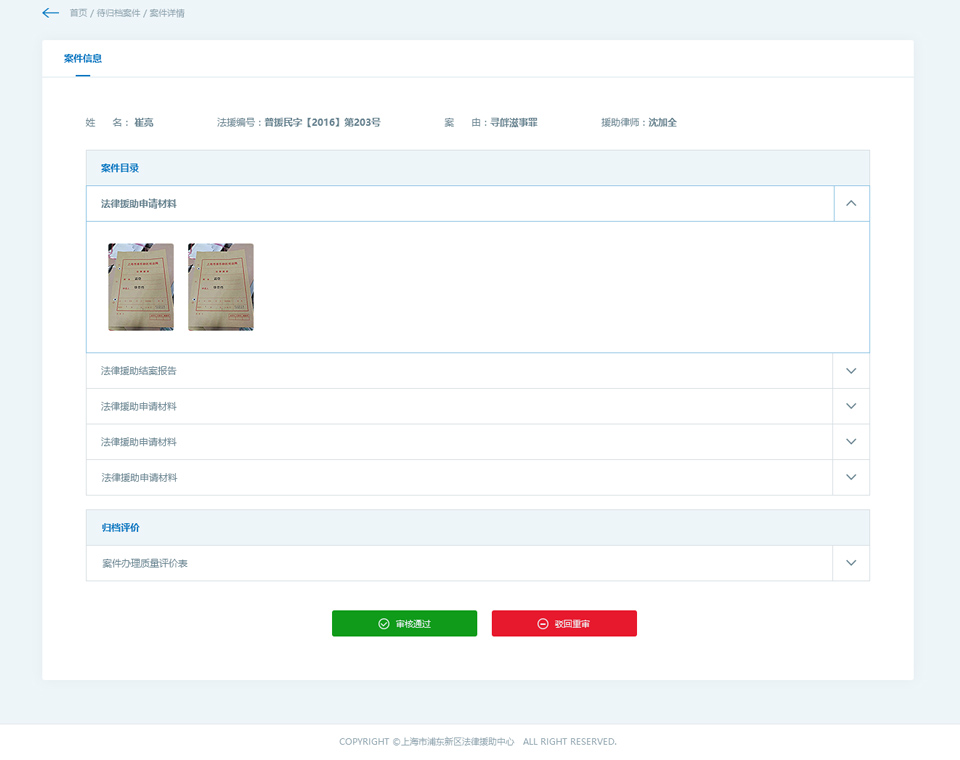Screen dimensions: 960x760
Task: Click the back arrow icon
Action: [x=51, y=13]
